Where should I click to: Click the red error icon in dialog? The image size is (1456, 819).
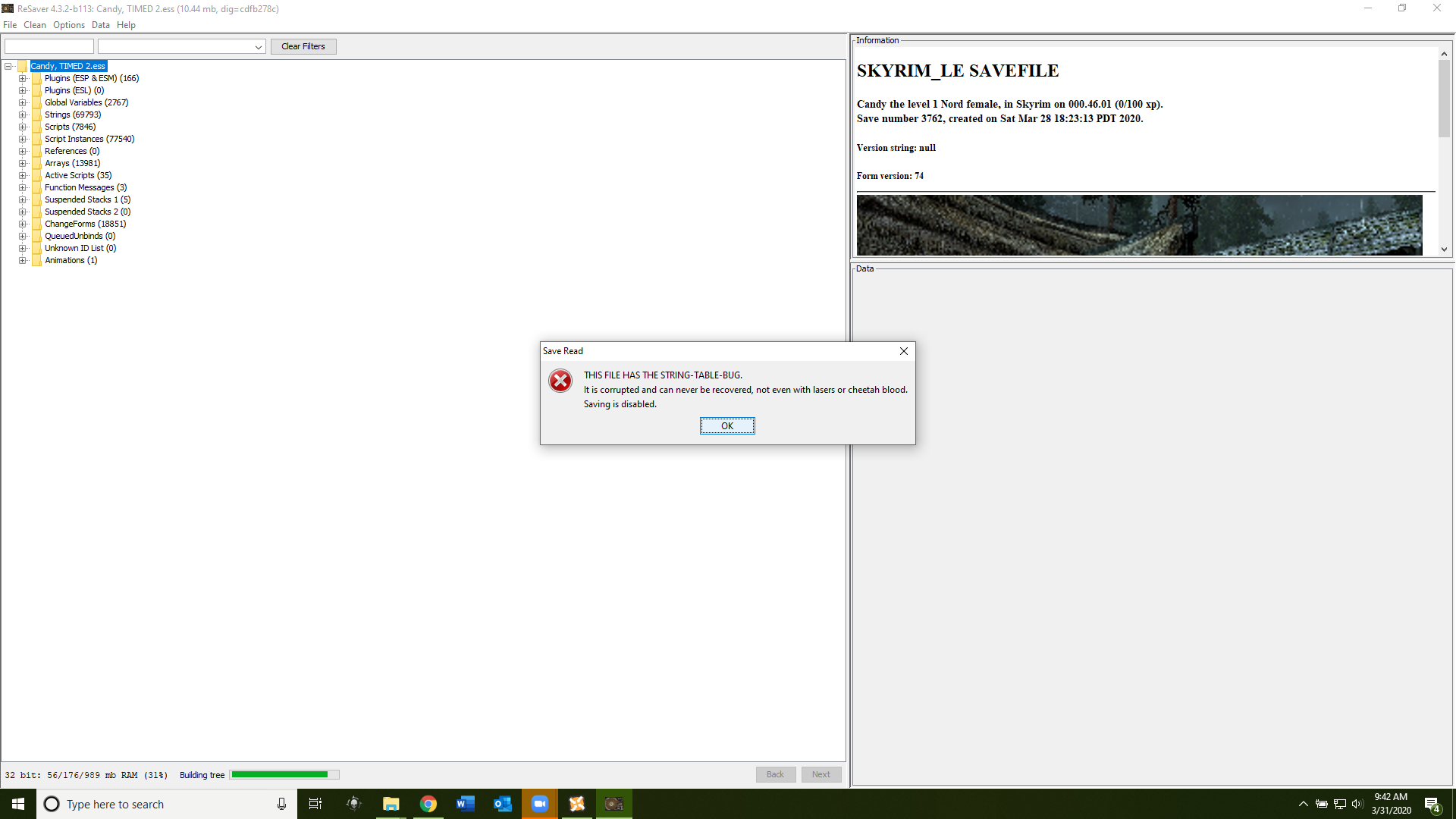[x=560, y=381]
